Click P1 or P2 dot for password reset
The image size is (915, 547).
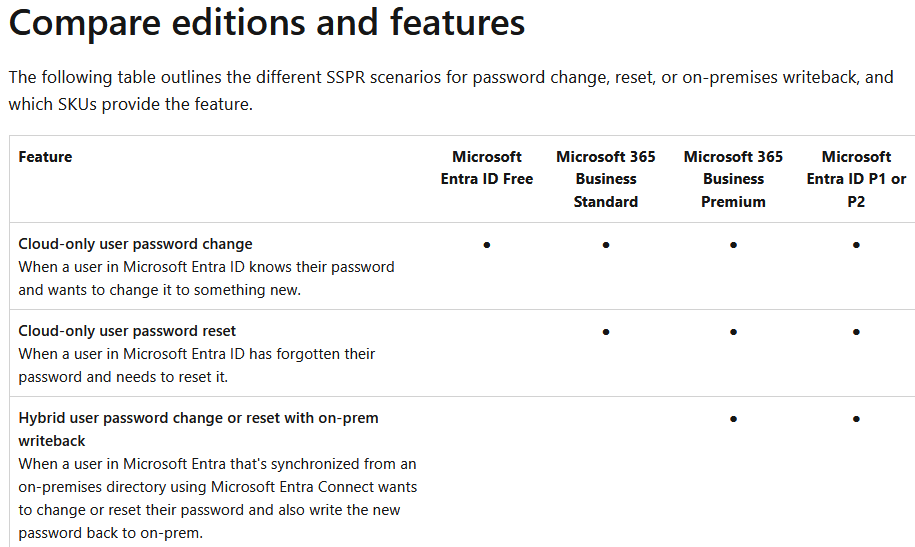pyautogui.click(x=856, y=331)
